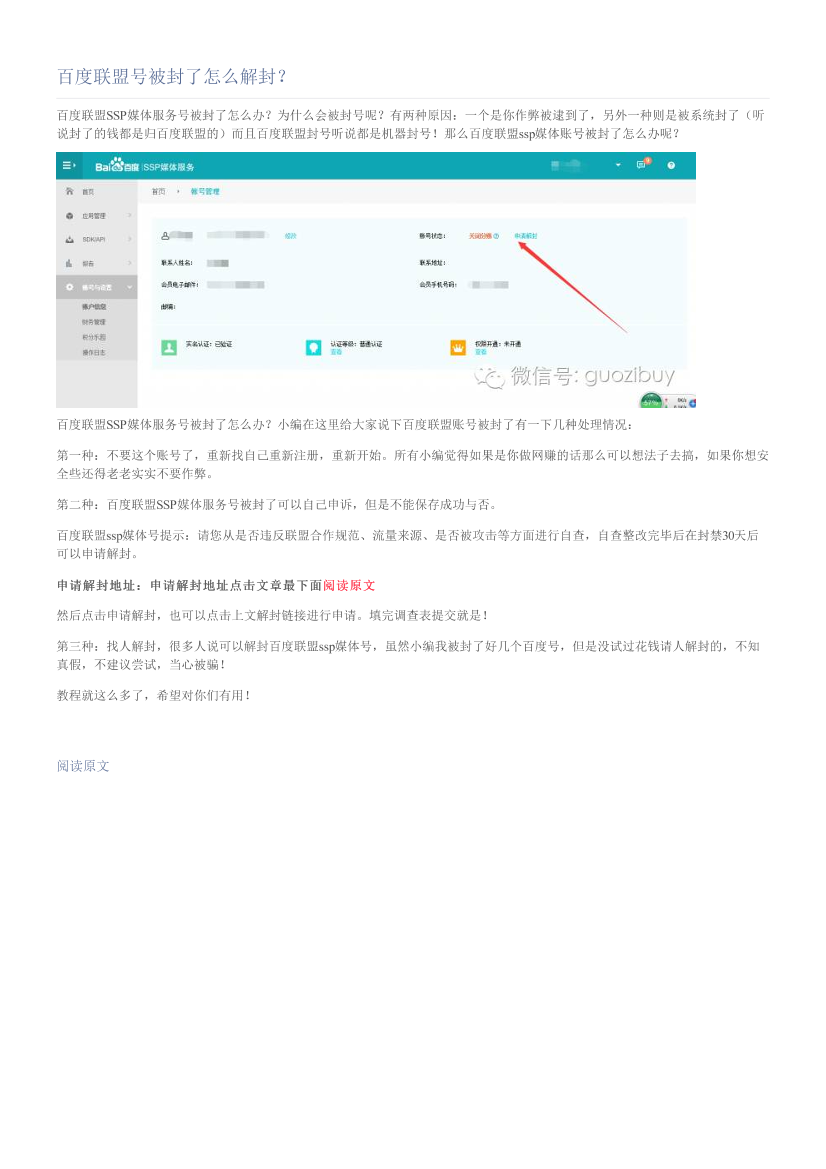826x1169 pixels.
Task: Click the embedded SSP account screenshot image
Action: (376, 280)
